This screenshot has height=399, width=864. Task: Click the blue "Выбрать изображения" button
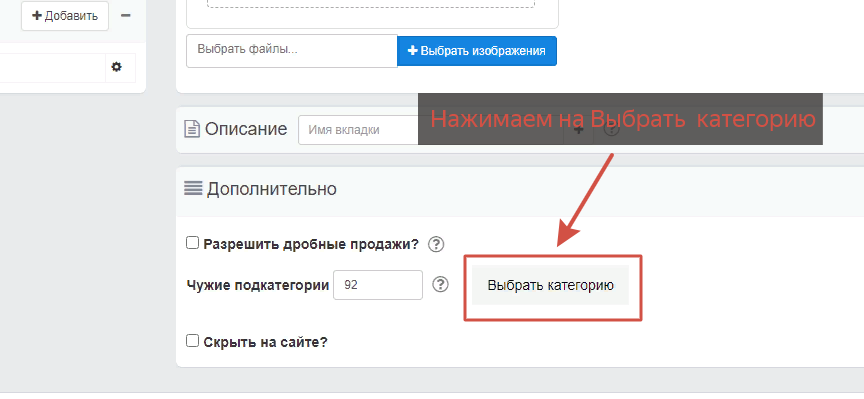point(477,51)
